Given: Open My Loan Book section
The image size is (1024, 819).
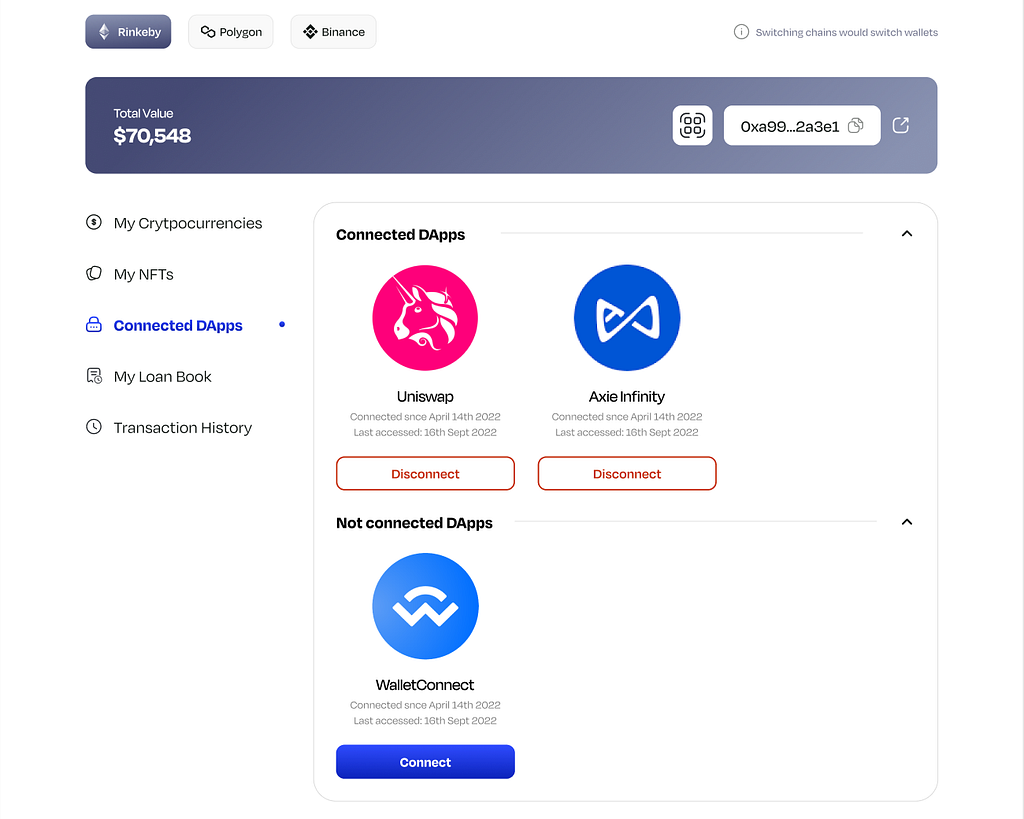Looking at the screenshot, I should pos(149,377).
